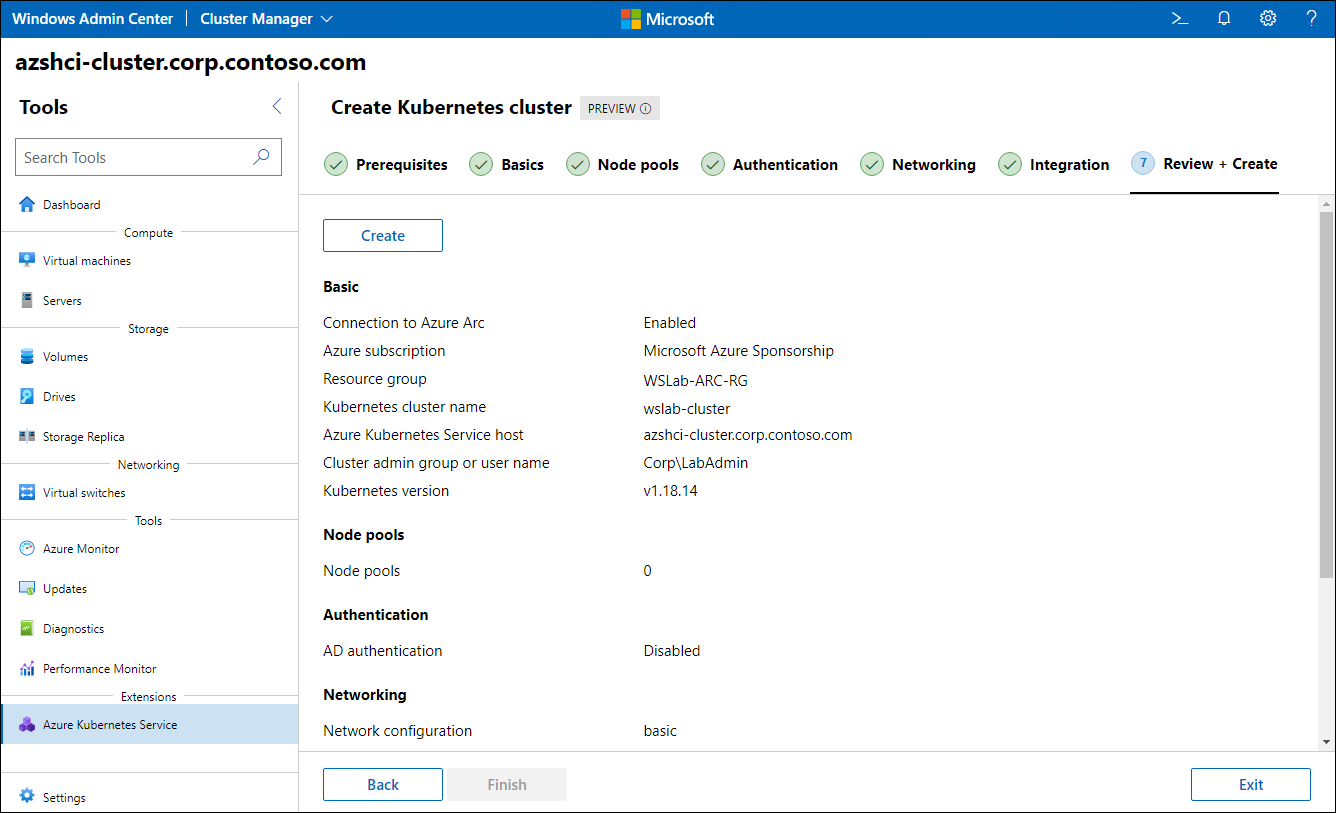The height and width of the screenshot is (813, 1336).
Task: Switch to the Authentication step
Action: click(x=769, y=165)
